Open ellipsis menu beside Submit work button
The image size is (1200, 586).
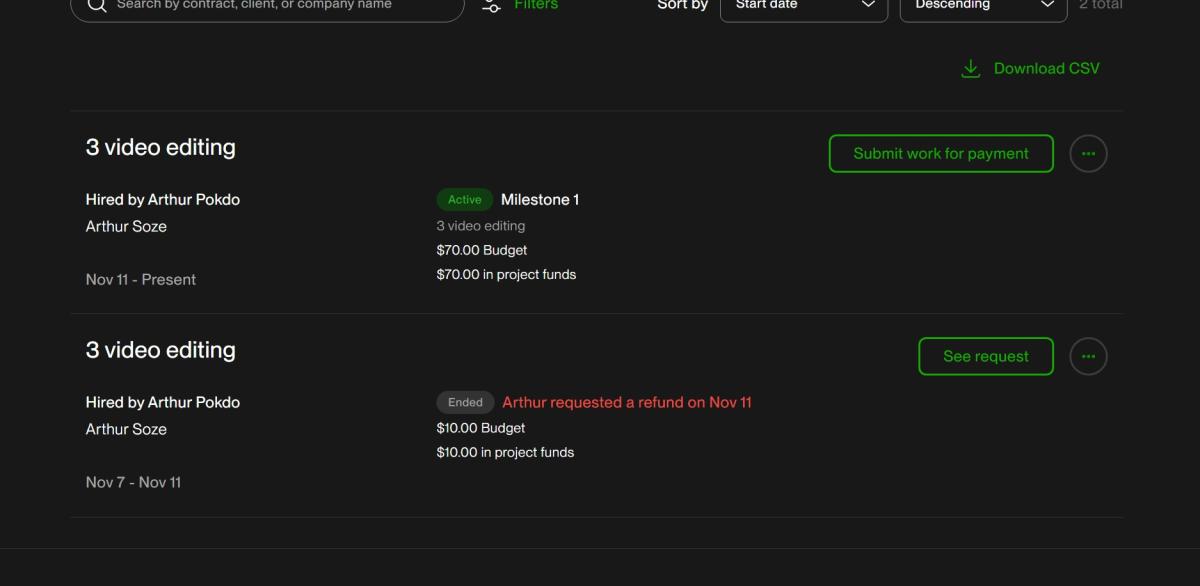(1088, 154)
